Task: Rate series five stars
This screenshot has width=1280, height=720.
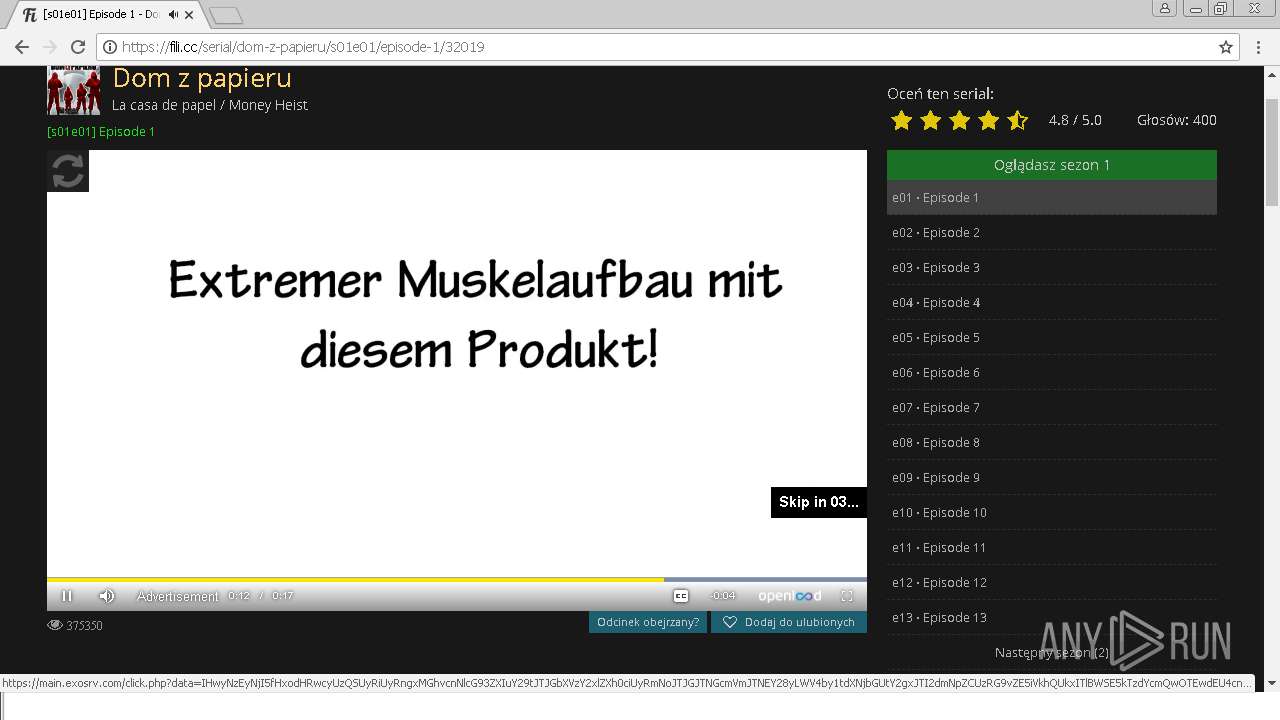Action: click(1017, 121)
